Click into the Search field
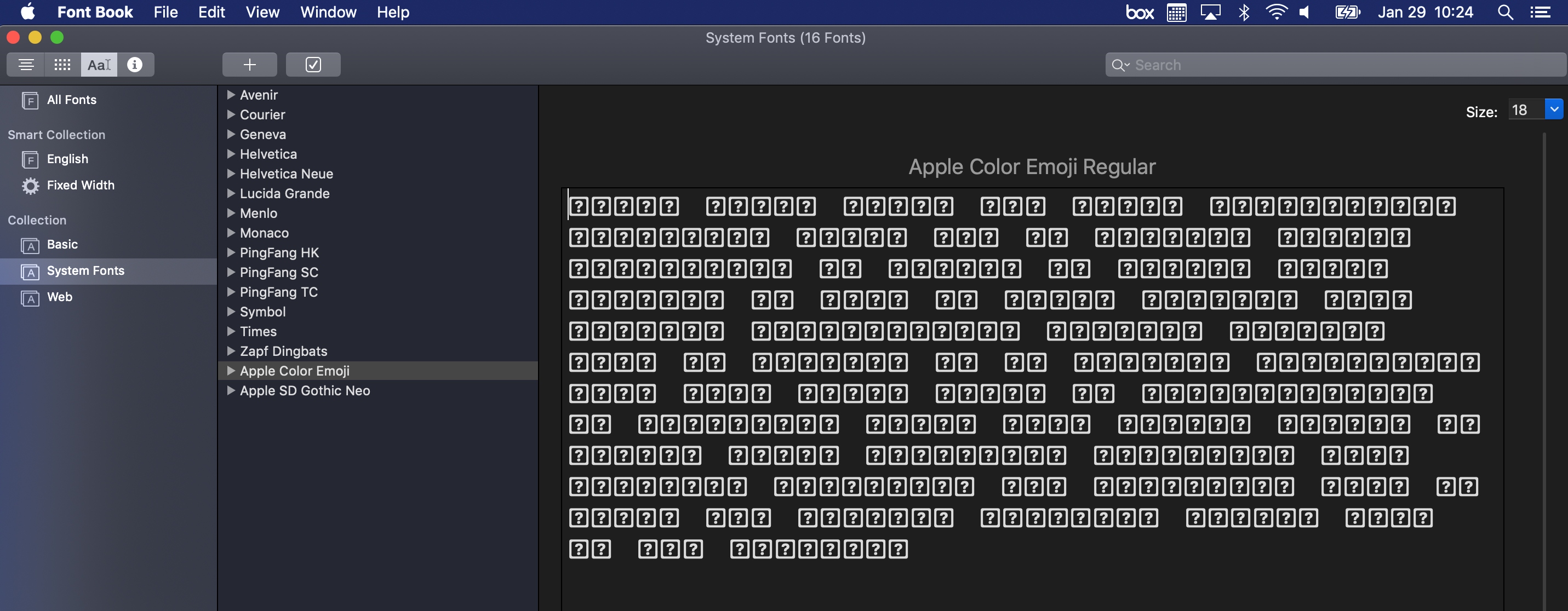This screenshot has height=611, width=1568. pos(1339,65)
